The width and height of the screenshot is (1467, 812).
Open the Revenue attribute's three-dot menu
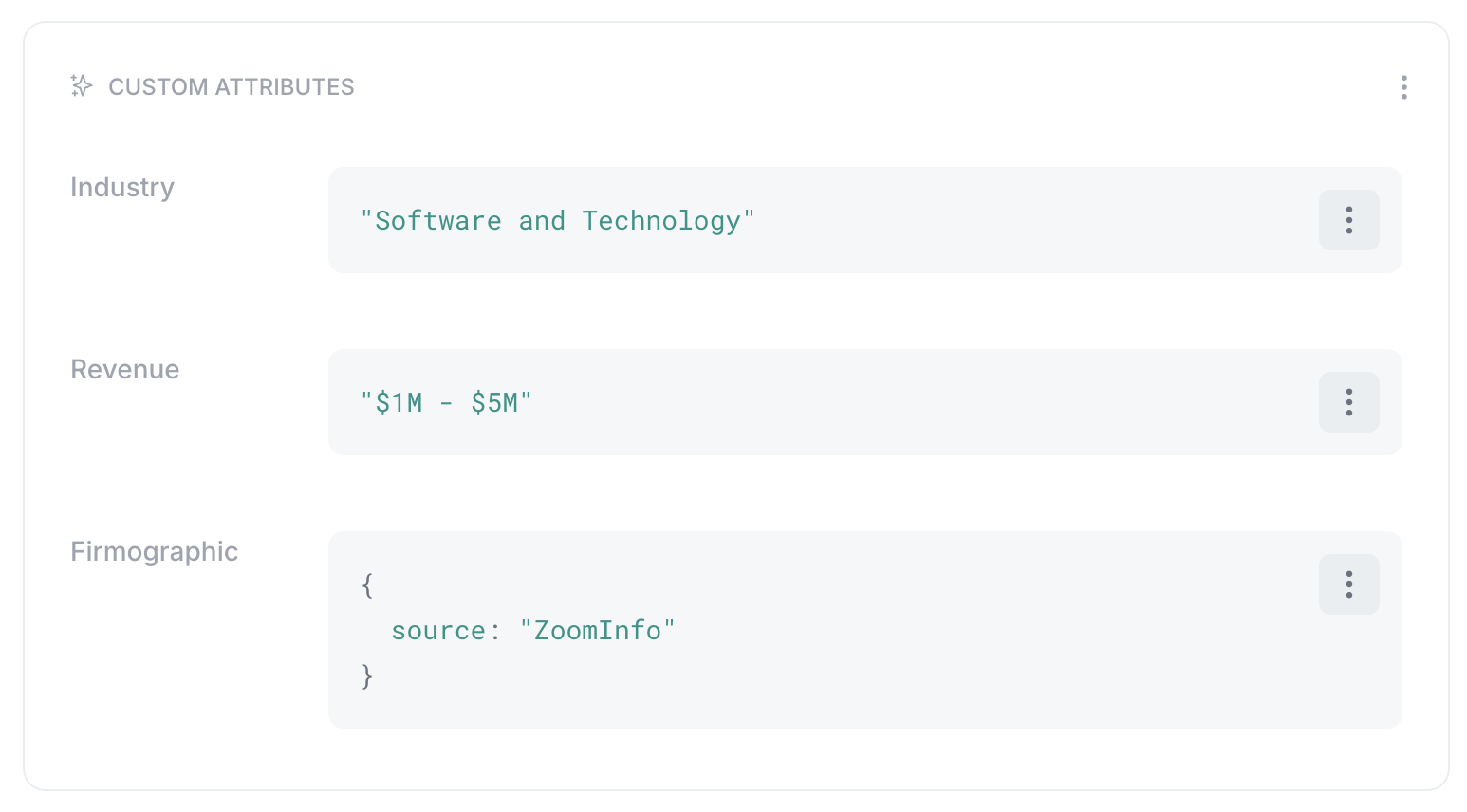(1348, 402)
